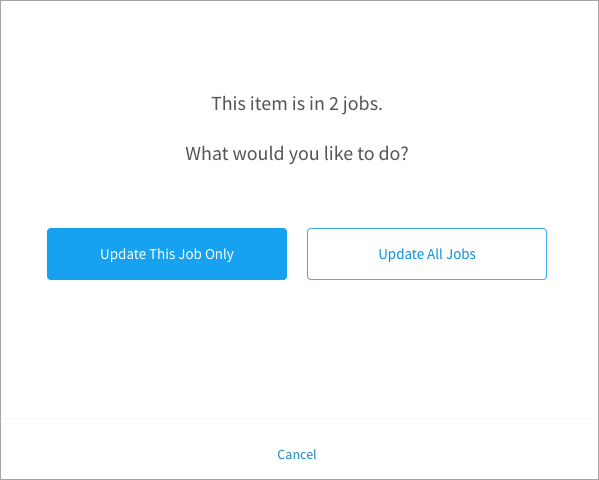This screenshot has width=599, height=480.
Task: Apply the update to all jobs
Action: click(427, 254)
